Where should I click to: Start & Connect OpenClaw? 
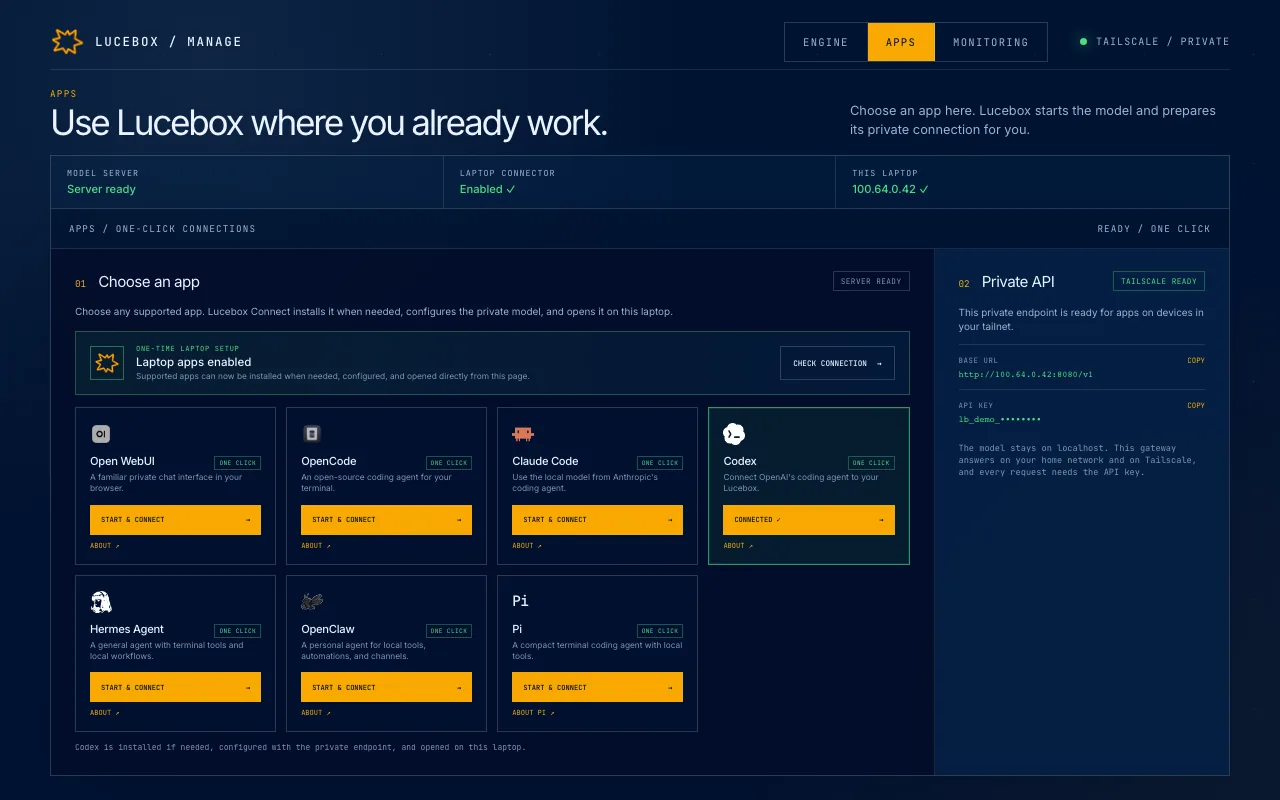[386, 688]
